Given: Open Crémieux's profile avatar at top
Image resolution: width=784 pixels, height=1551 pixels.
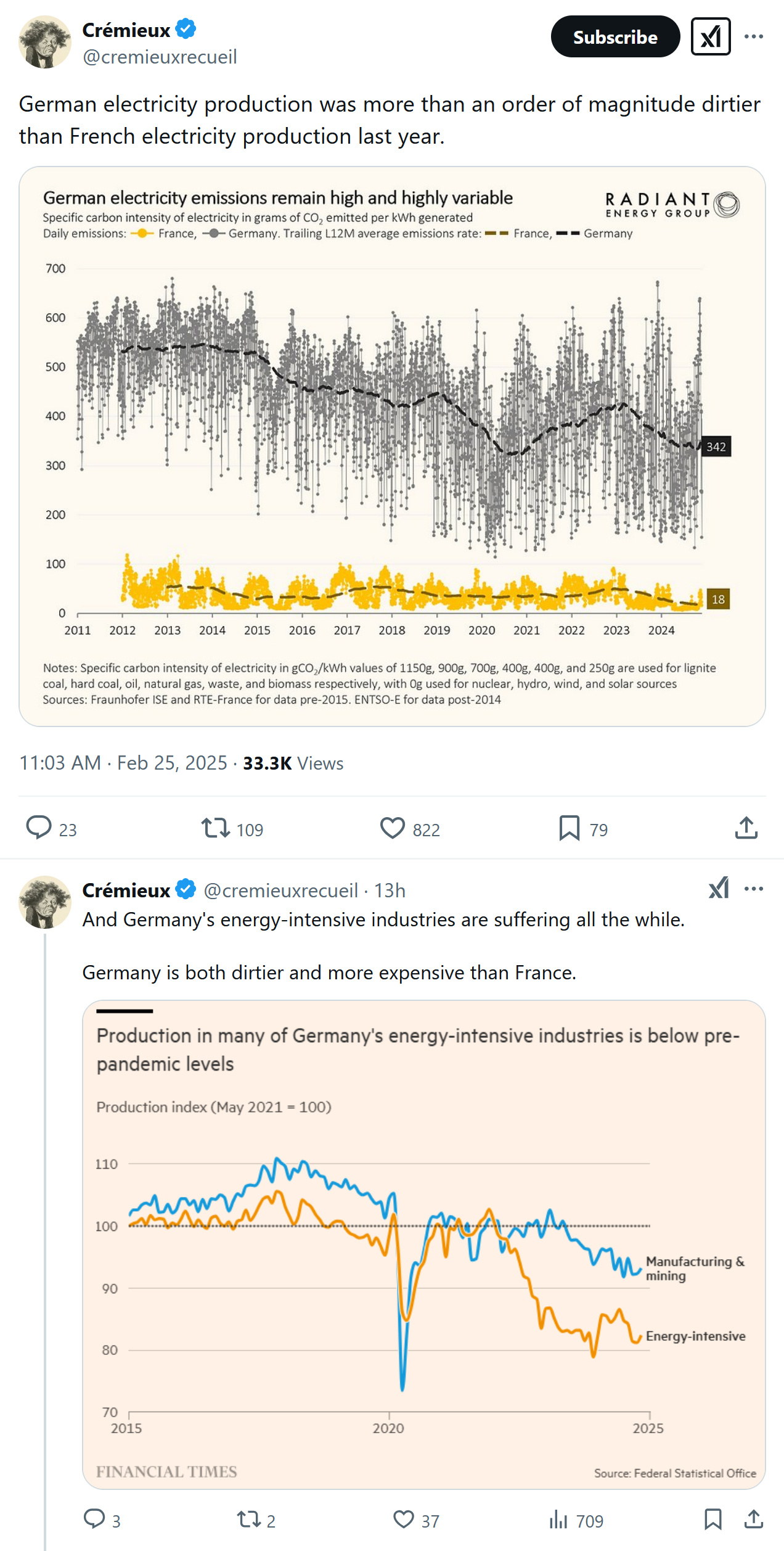Looking at the screenshot, I should tap(45, 42).
